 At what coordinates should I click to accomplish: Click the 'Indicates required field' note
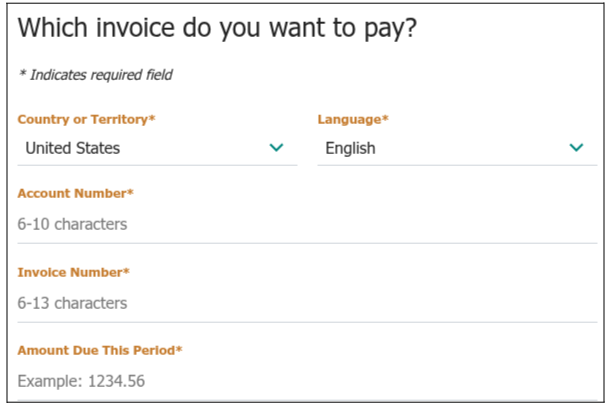coord(99,75)
